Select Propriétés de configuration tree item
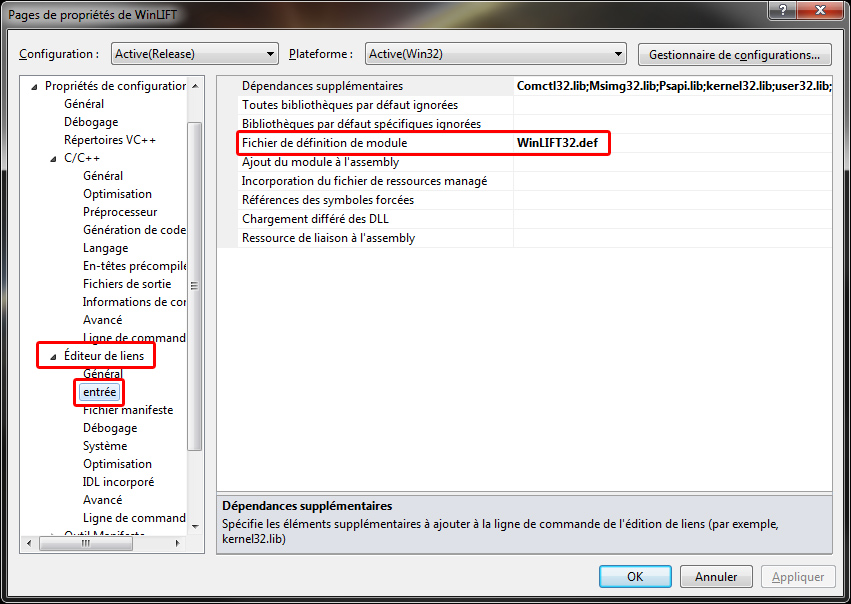 115,86
